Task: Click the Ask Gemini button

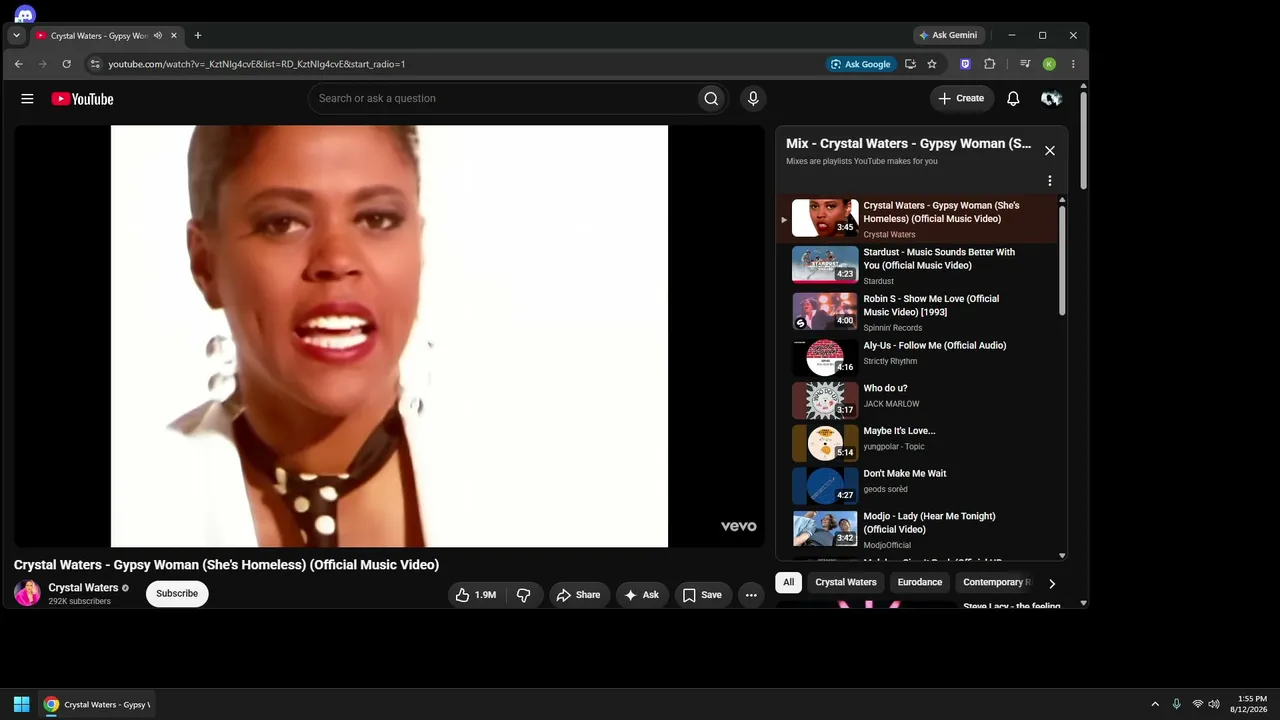Action: point(949,35)
